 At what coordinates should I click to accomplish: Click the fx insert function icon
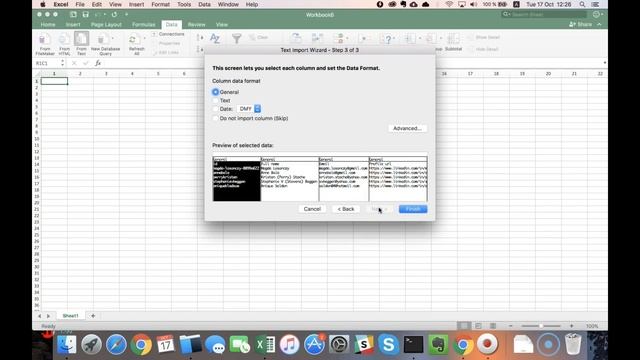click(98, 63)
